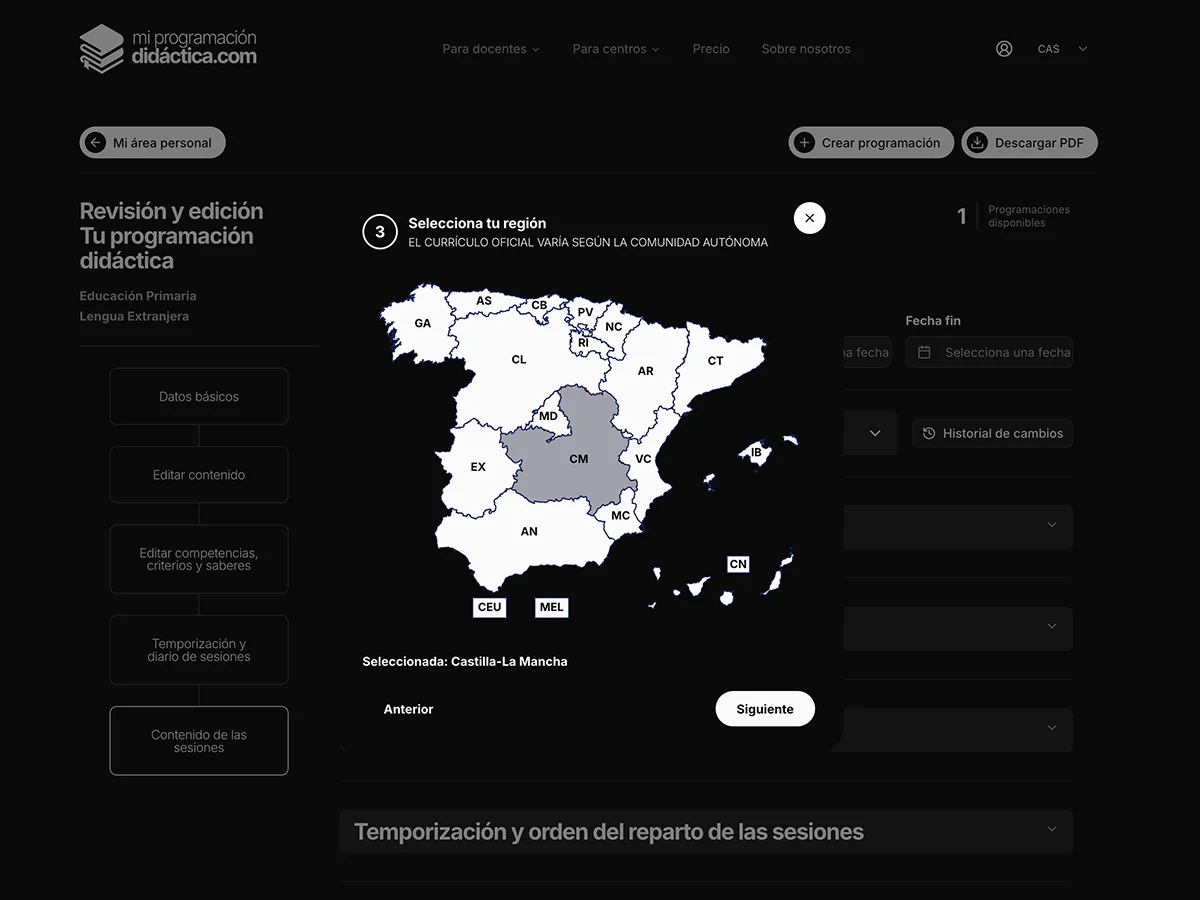Select Asturias (AS) on the map
Image resolution: width=1200 pixels, height=900 pixels.
(484, 300)
